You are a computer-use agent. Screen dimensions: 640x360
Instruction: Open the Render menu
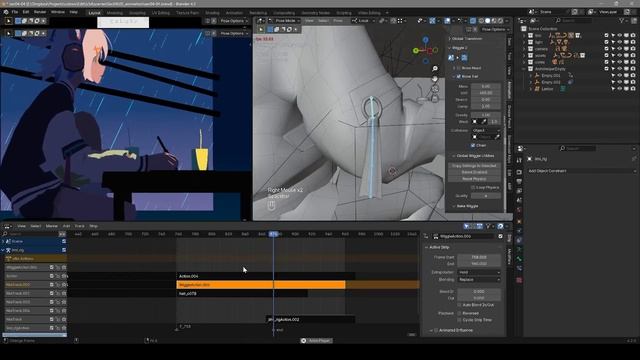pyautogui.click(x=40, y=12)
